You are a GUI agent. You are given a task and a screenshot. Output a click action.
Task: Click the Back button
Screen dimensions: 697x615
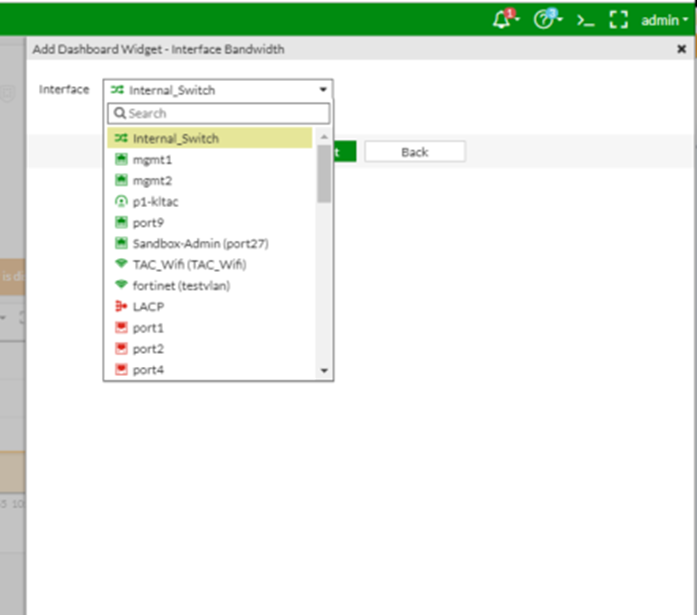coord(414,152)
